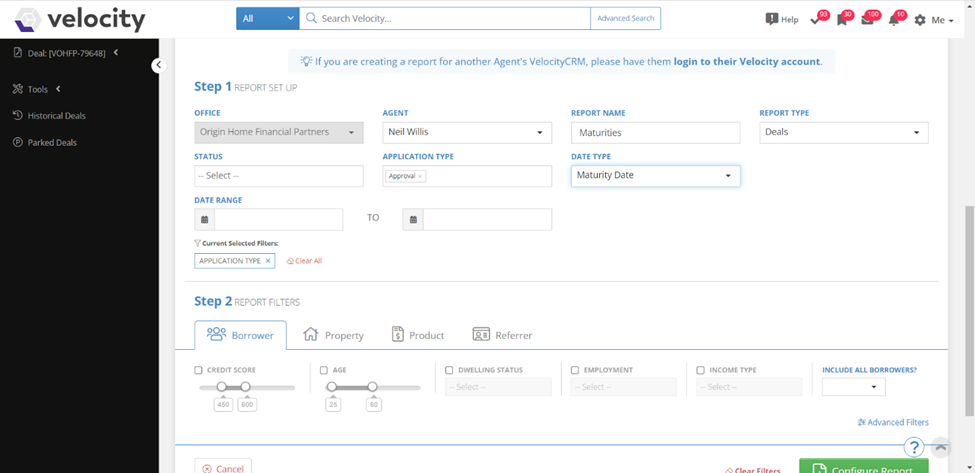Click the Product dollar document icon
975x473 pixels.
[x=398, y=334]
